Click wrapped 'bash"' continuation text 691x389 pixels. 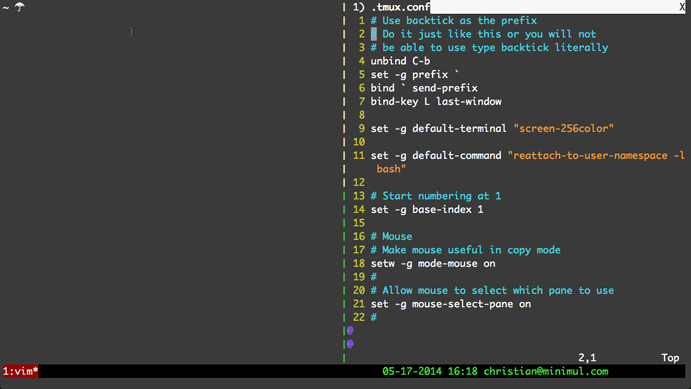point(391,169)
